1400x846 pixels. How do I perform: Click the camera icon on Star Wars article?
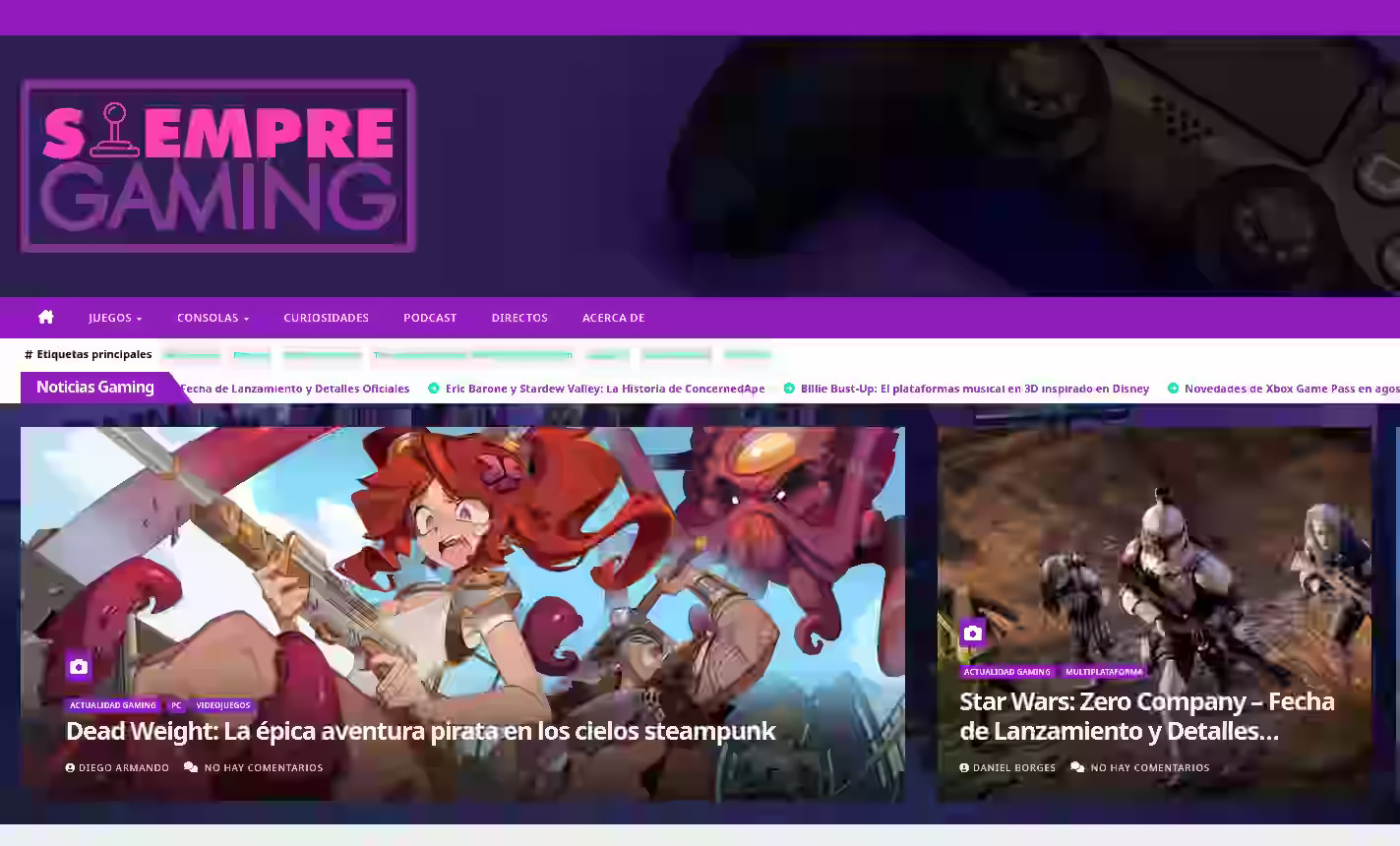click(x=972, y=633)
